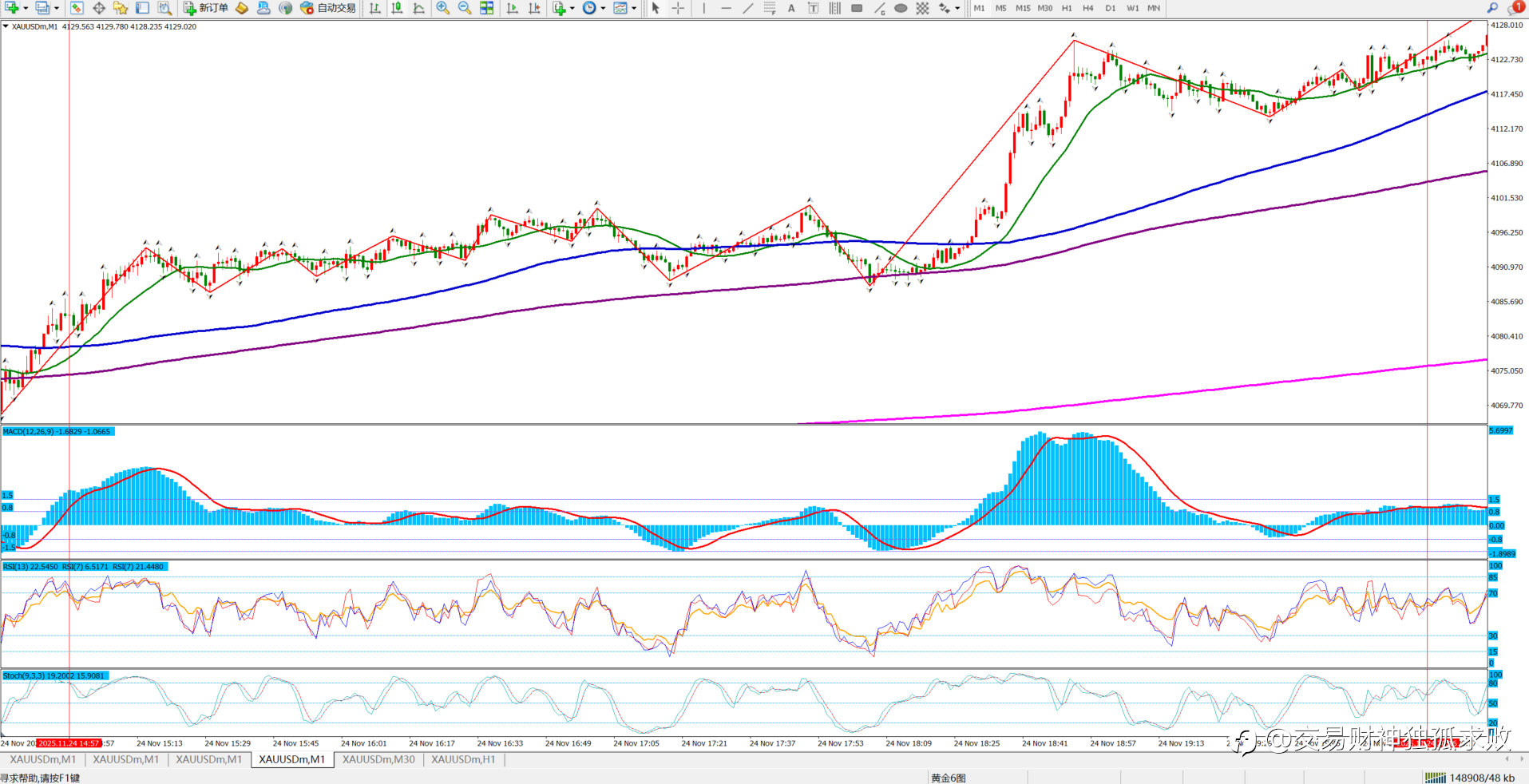Switch chart to candlestick mode

(x=397, y=8)
